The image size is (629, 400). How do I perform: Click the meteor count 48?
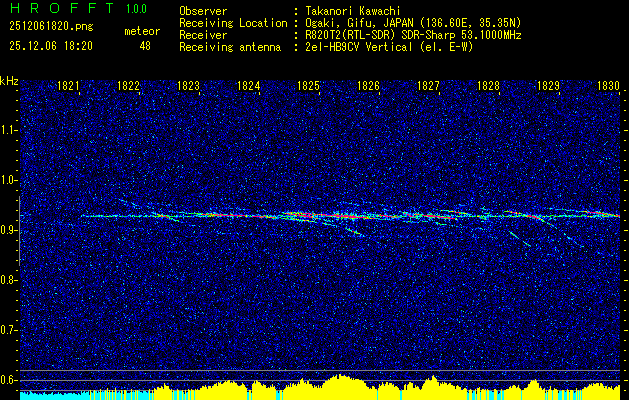(x=145, y=46)
